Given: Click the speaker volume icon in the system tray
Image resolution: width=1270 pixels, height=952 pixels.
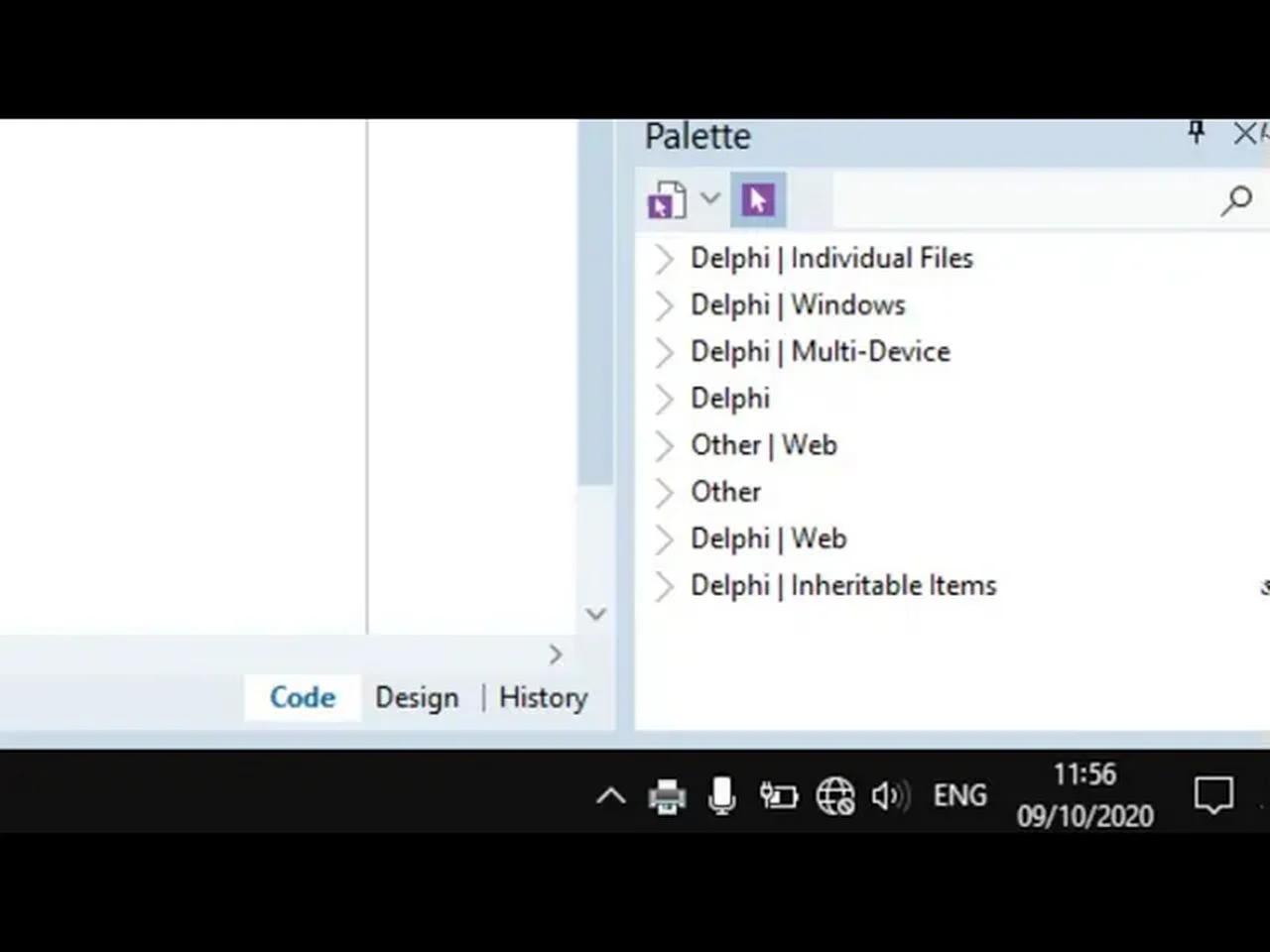Looking at the screenshot, I should [891, 794].
